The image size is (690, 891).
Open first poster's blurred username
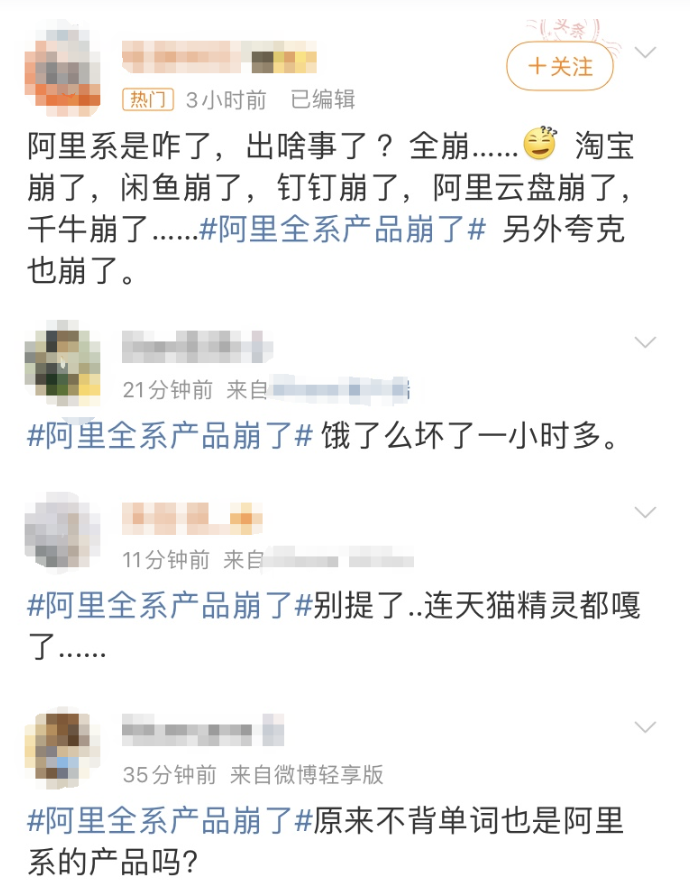(x=219, y=57)
